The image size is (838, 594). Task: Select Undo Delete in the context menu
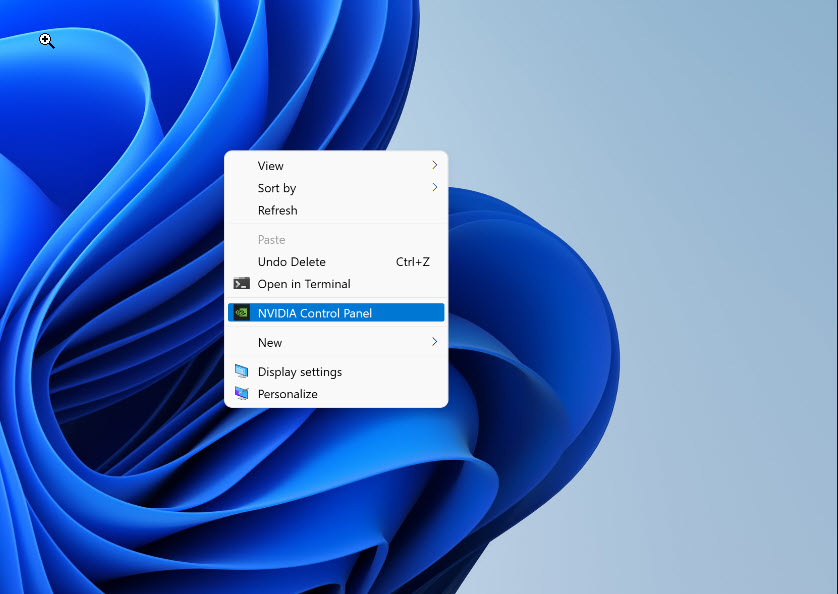(292, 262)
